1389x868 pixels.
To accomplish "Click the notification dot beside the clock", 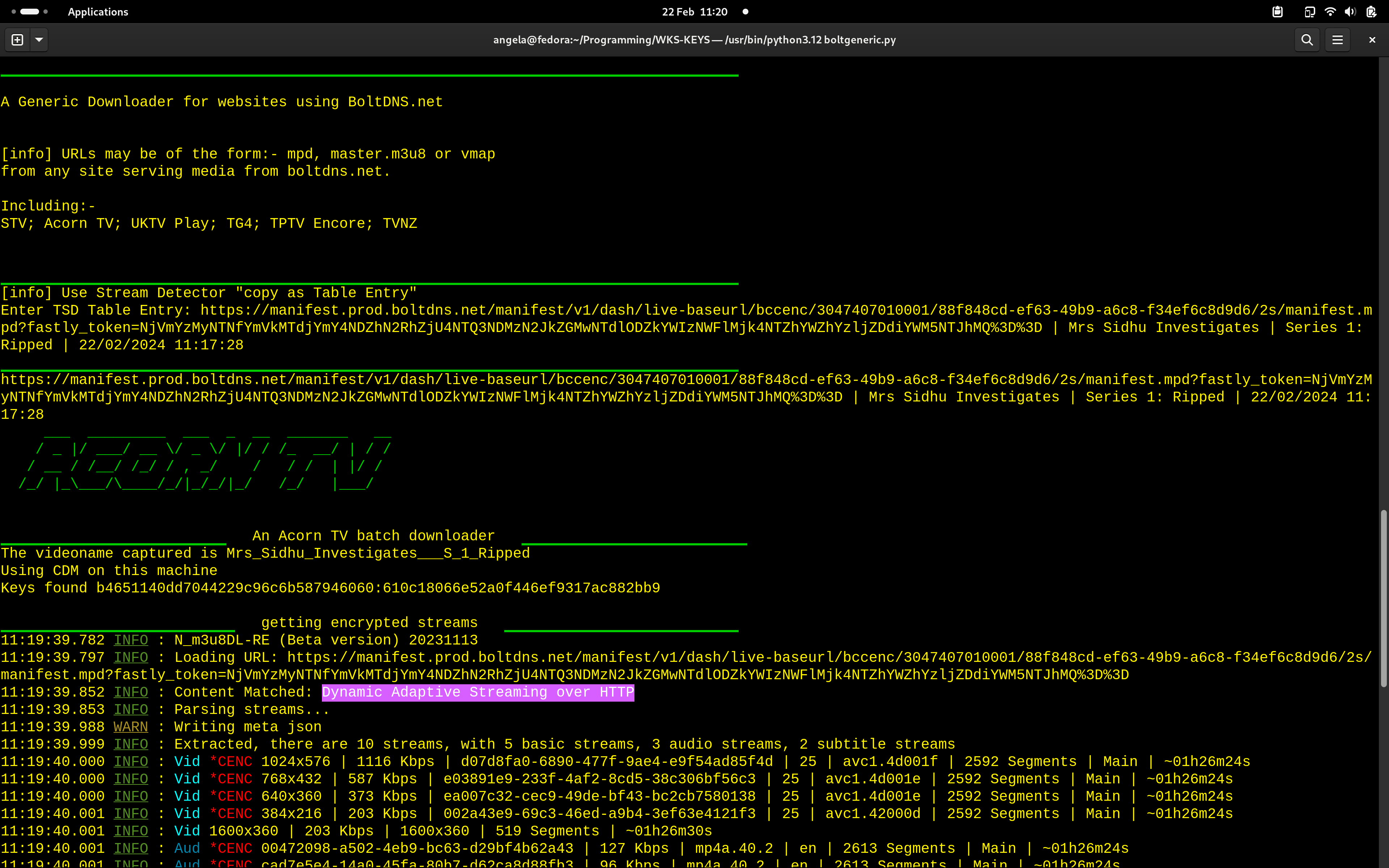I will pyautogui.click(x=745, y=12).
